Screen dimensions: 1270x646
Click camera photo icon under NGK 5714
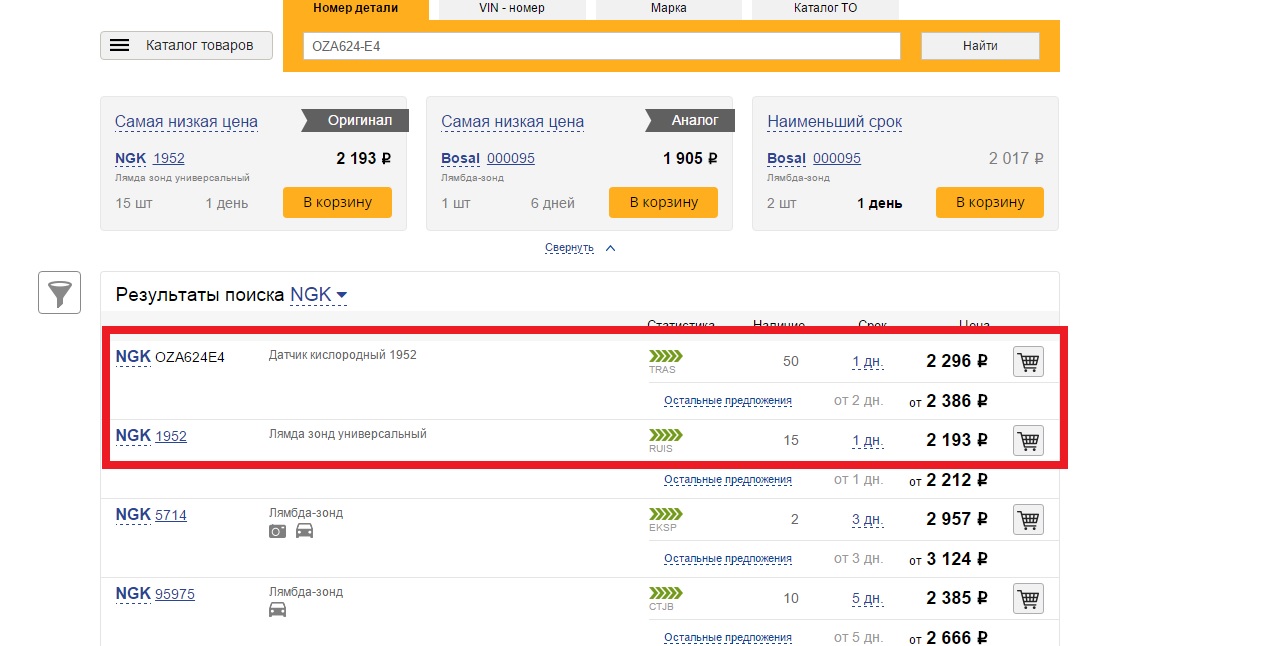277,531
